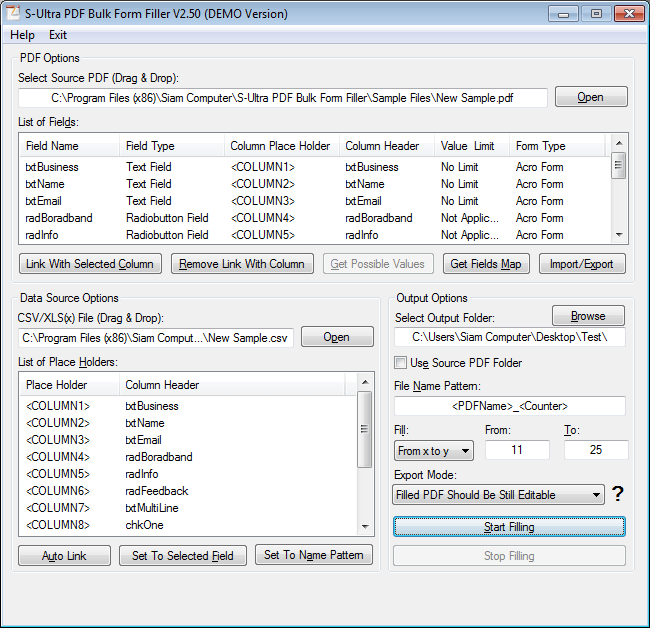
Task: Click Fields list scrollbar up arrow
Action: [619, 143]
